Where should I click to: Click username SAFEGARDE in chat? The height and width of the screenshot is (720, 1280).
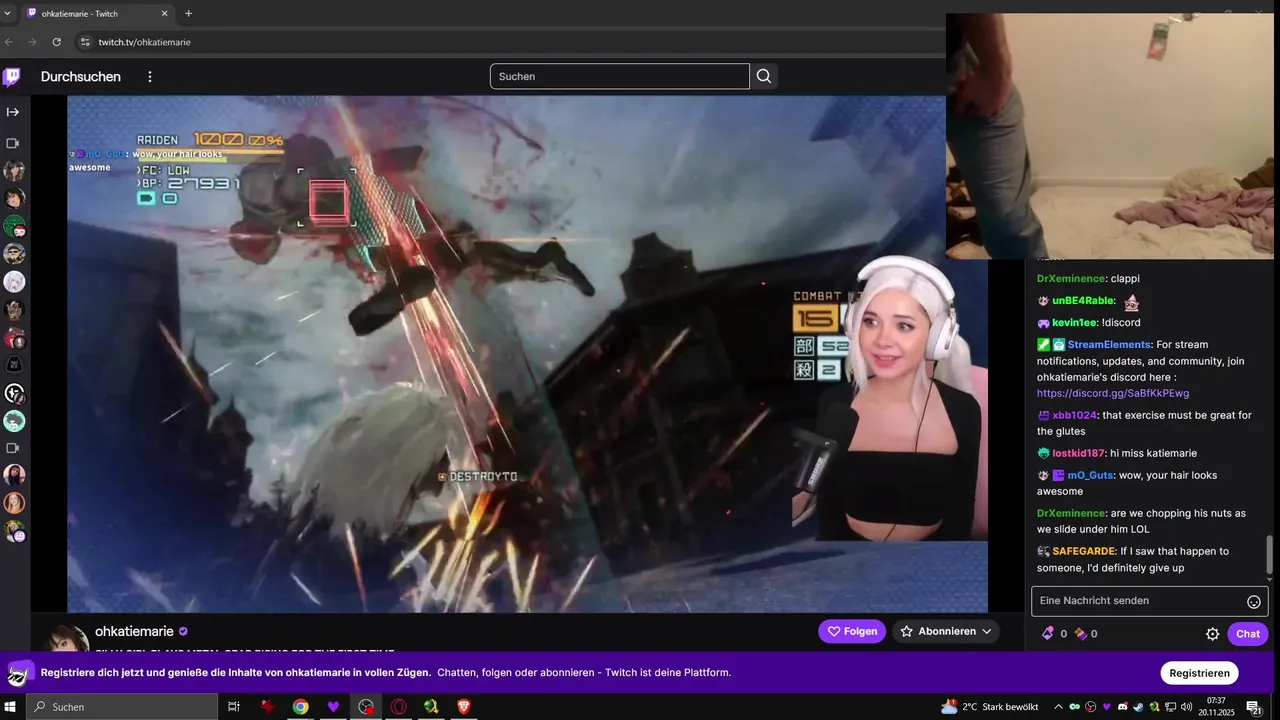point(1083,551)
